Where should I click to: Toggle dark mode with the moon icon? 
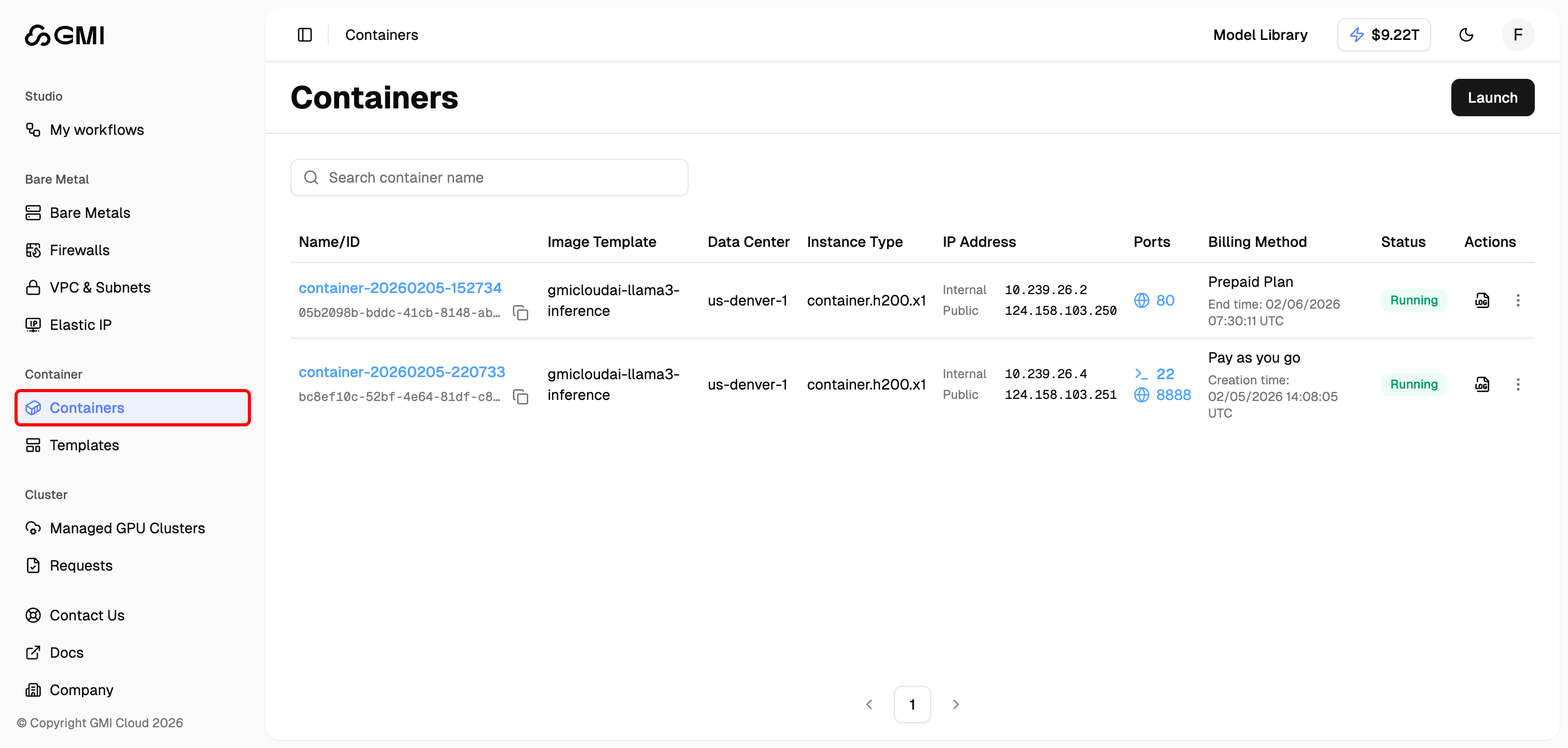click(x=1466, y=35)
